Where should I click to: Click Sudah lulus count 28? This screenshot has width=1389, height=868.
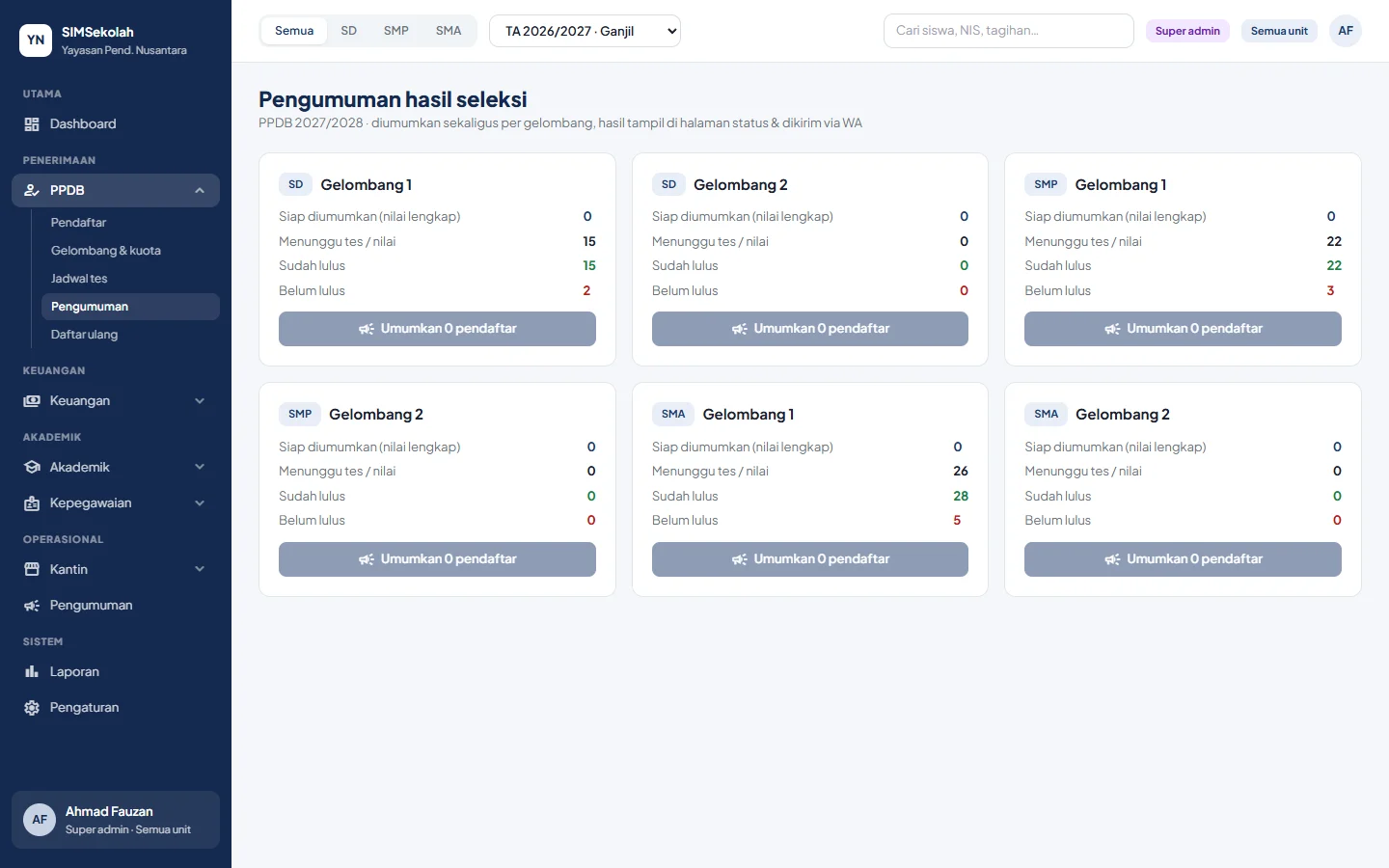pos(961,497)
